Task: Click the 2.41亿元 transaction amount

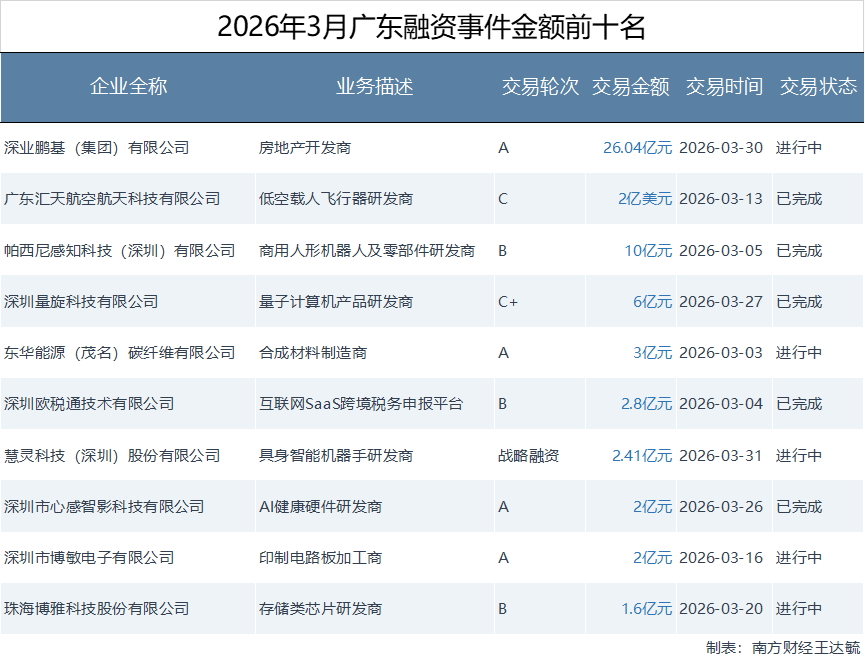Action: [x=642, y=456]
